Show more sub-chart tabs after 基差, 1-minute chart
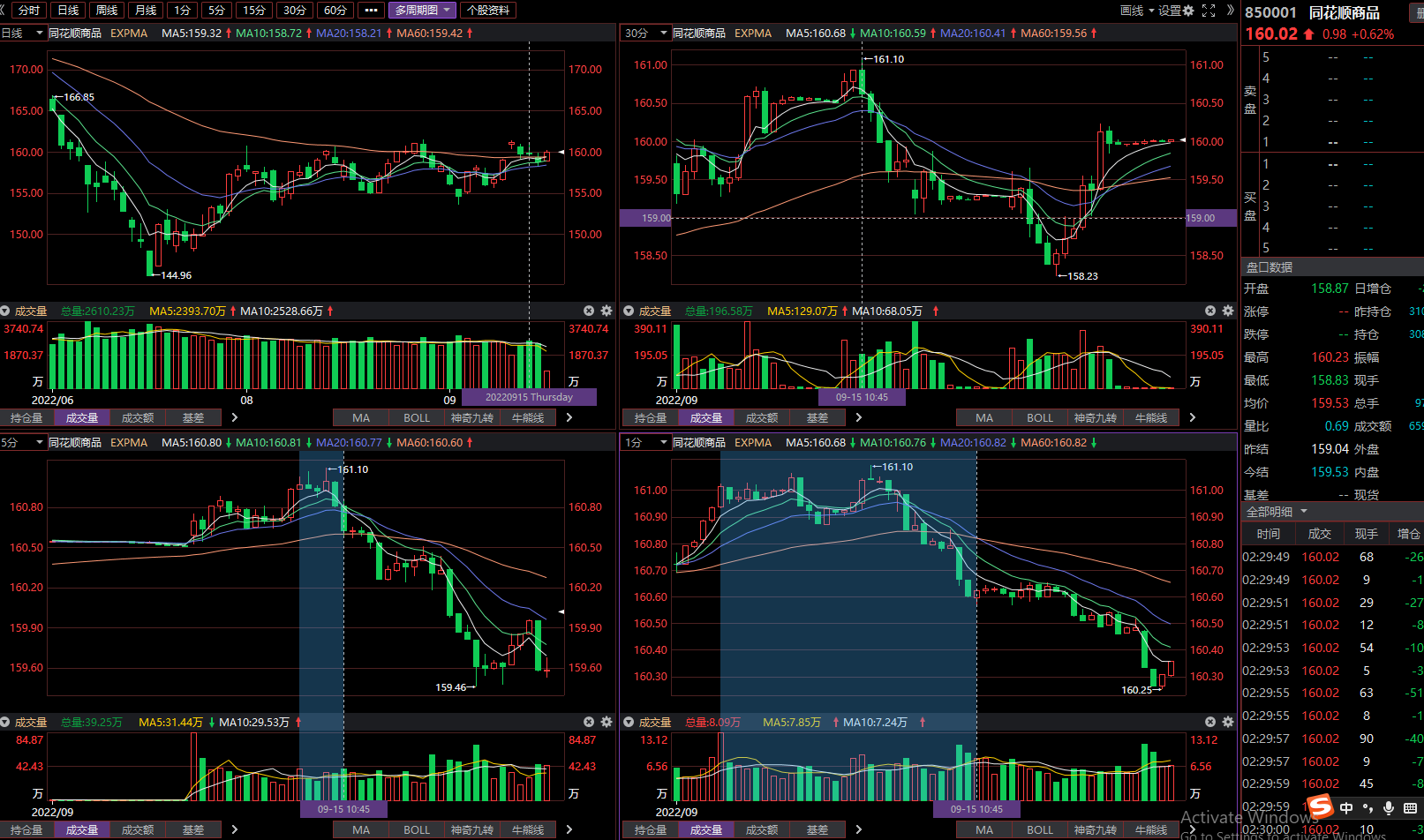The height and width of the screenshot is (840, 1424). pos(858,829)
